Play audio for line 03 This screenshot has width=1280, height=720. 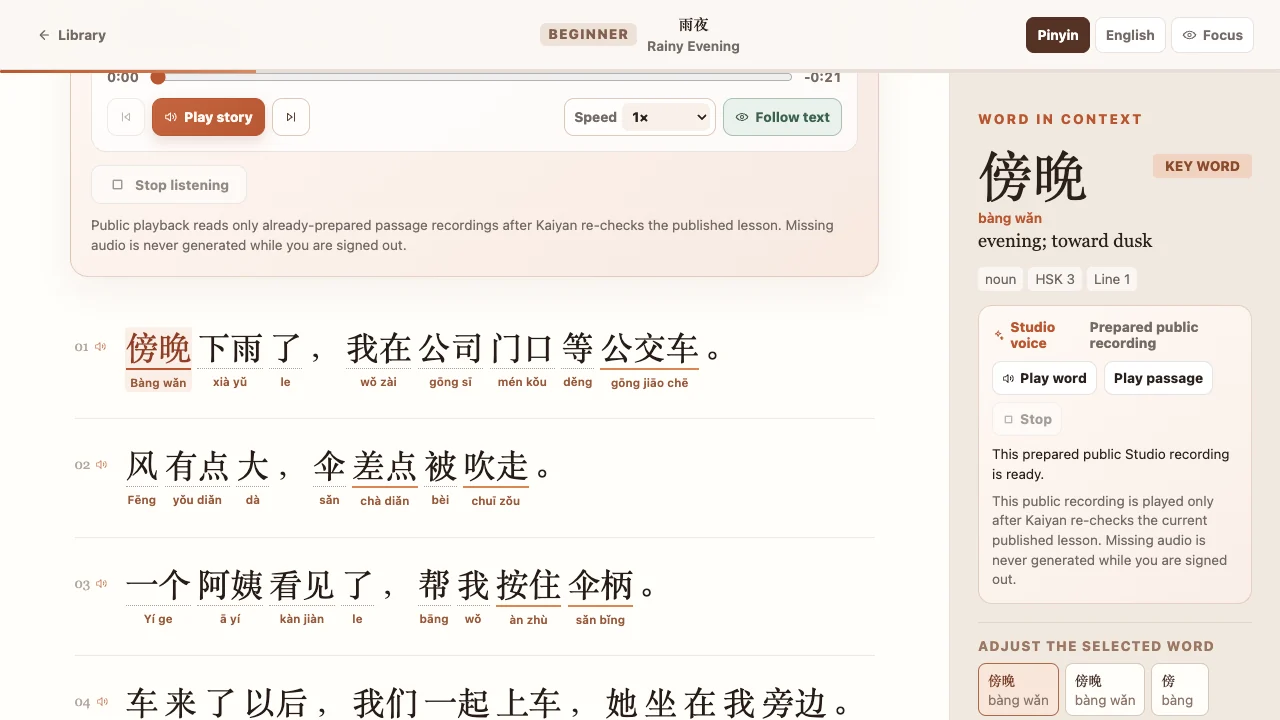pyautogui.click(x=101, y=584)
